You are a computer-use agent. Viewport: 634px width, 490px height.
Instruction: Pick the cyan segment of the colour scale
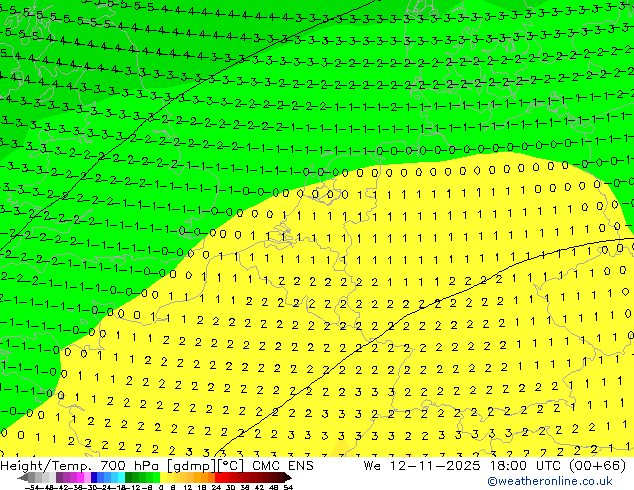point(121,477)
